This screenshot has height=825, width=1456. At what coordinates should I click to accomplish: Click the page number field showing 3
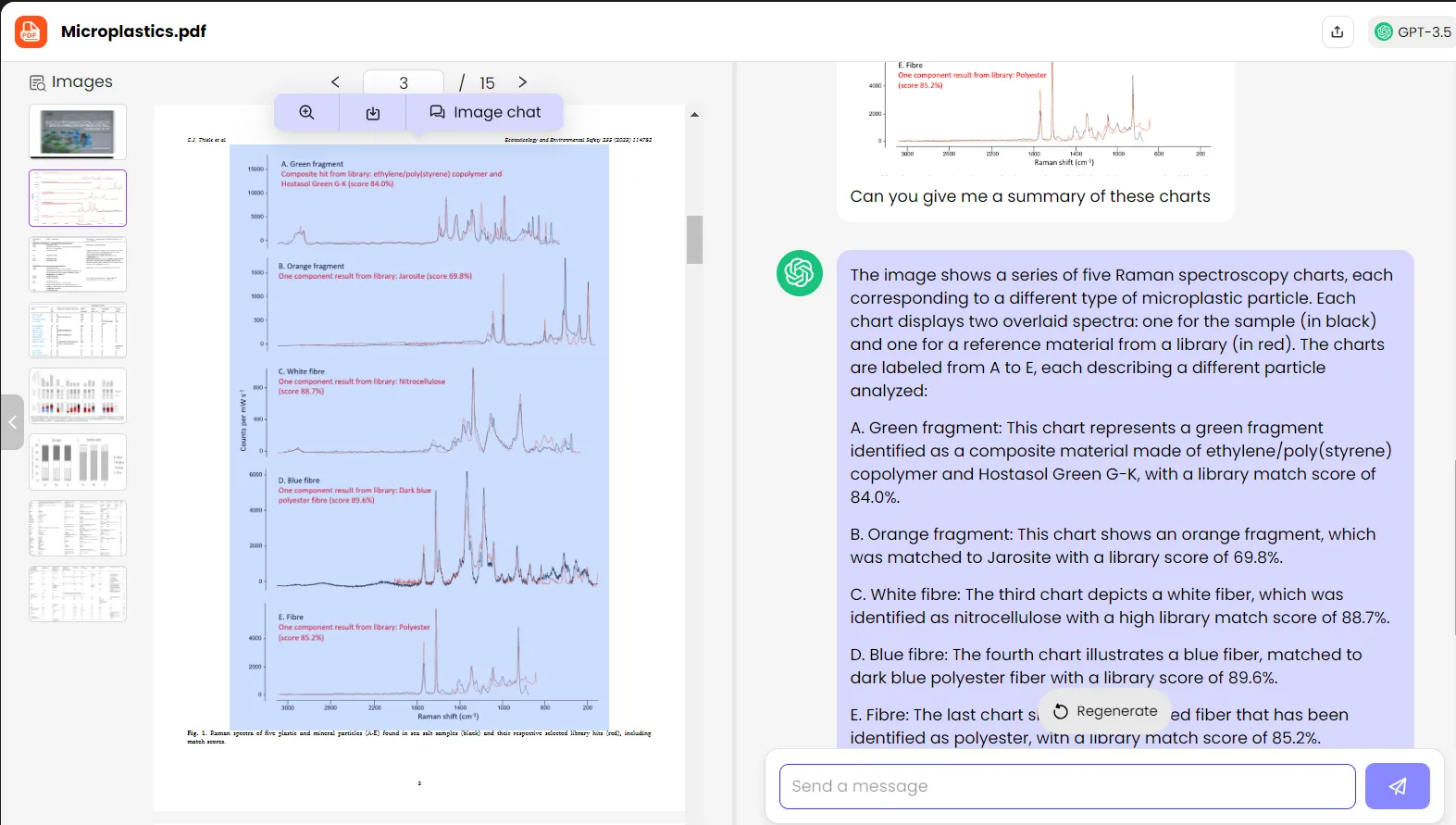click(x=404, y=82)
